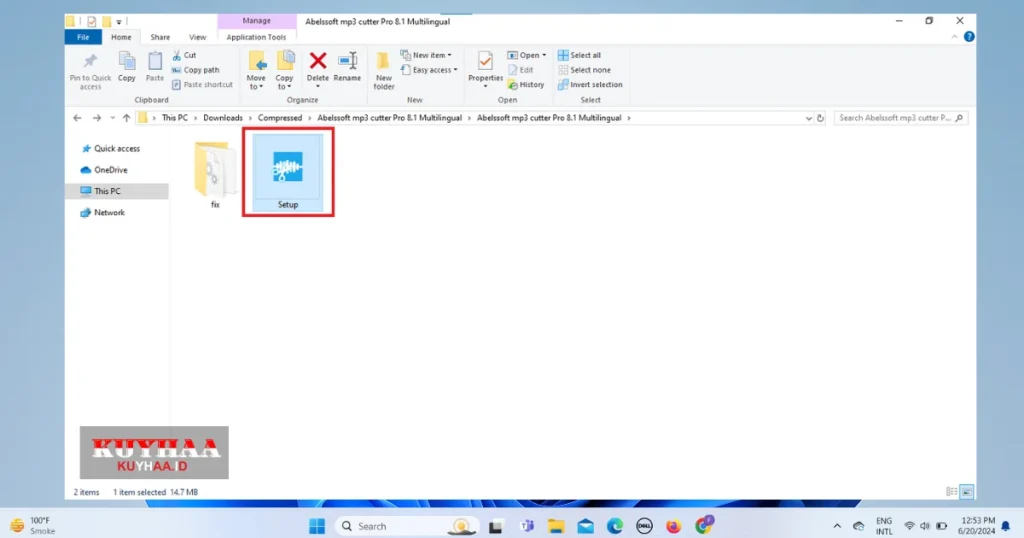Screen dimensions: 1024x538
Task: Open the clock showing 12:53 PM
Action: click(977, 526)
